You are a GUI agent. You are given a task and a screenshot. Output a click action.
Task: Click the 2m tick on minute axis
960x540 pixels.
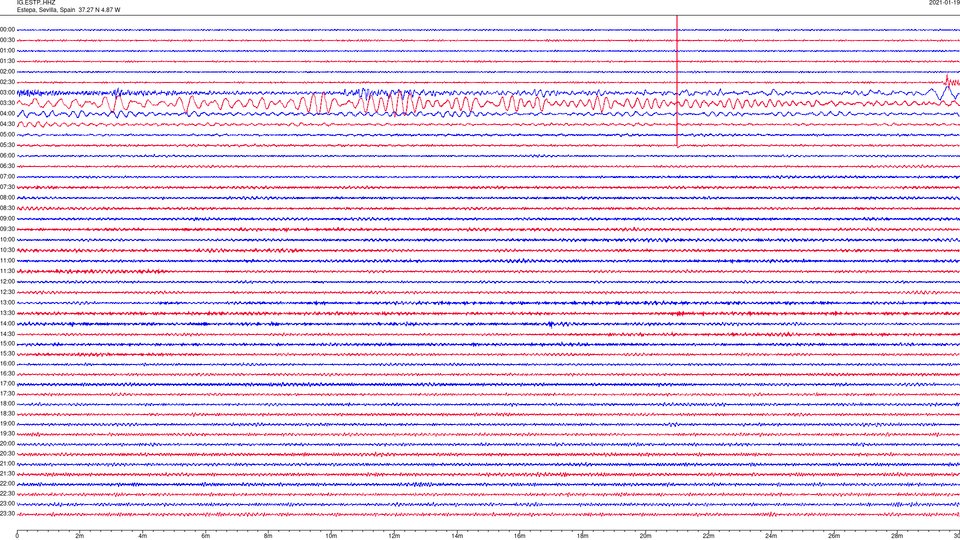[80, 536]
